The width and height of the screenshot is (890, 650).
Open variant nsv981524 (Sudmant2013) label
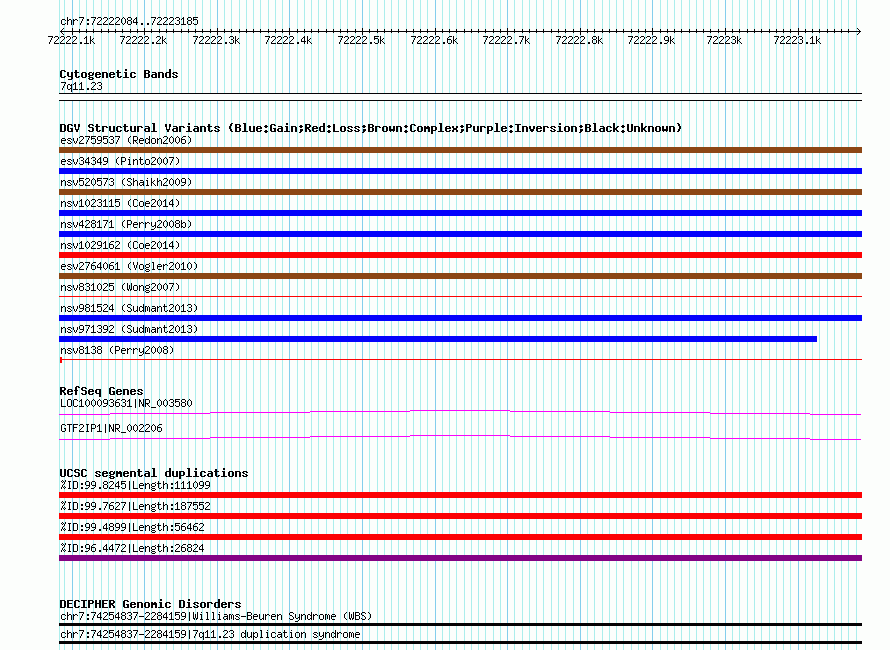(129, 308)
